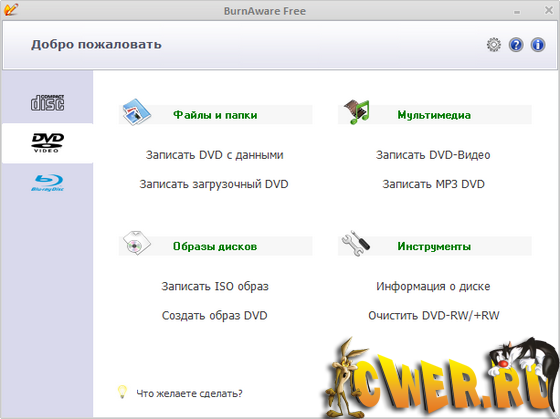The height and width of the screenshot is (419, 560).
Task: Choose Записать ISO образ
Action: 215,286
